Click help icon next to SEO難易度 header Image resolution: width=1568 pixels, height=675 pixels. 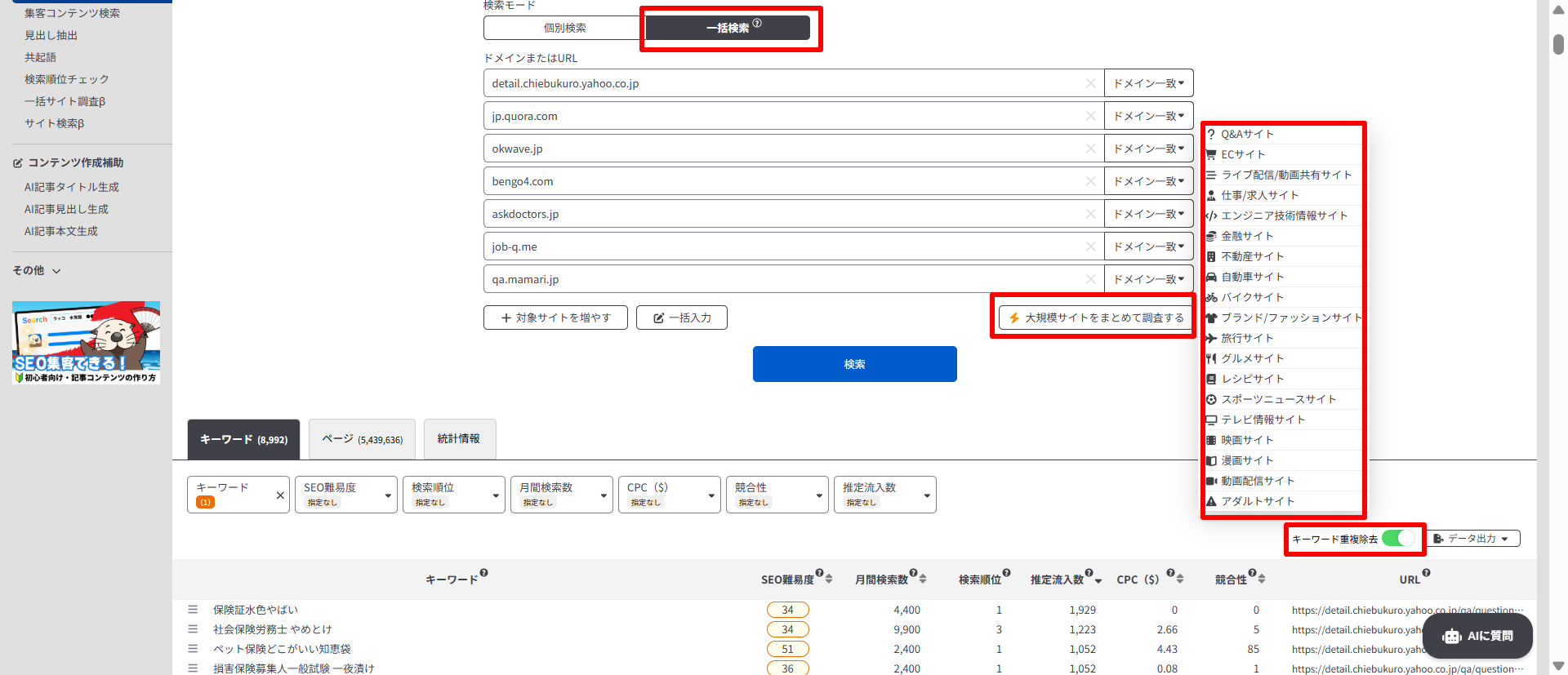click(x=819, y=573)
